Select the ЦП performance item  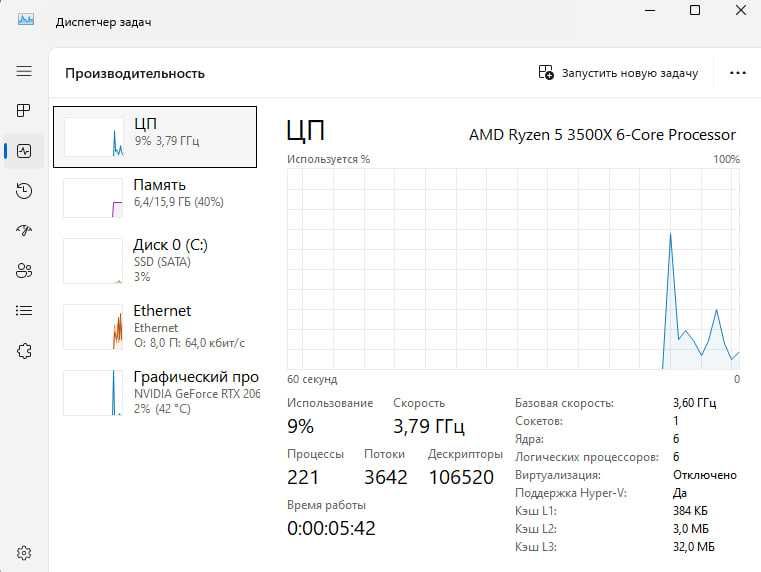tap(155, 137)
